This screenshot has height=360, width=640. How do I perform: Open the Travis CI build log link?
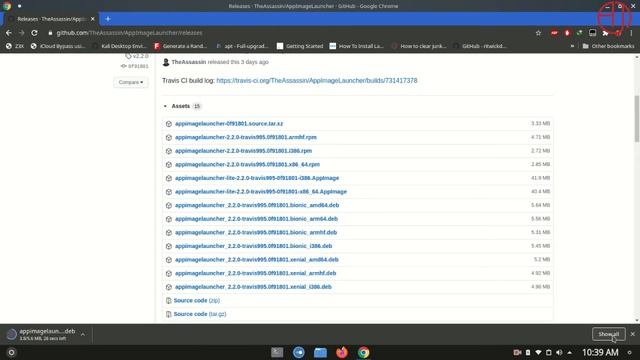(317, 80)
